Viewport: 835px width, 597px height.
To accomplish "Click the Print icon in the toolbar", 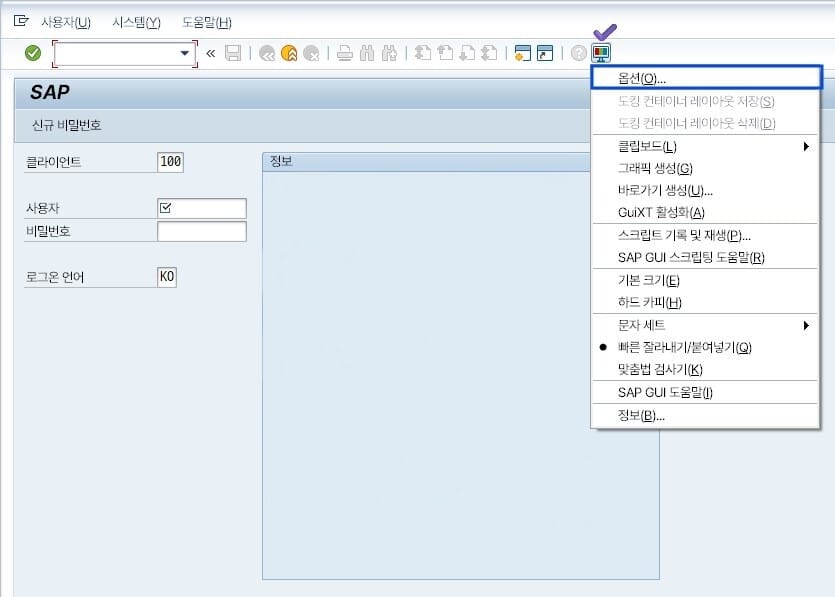I will 344,54.
